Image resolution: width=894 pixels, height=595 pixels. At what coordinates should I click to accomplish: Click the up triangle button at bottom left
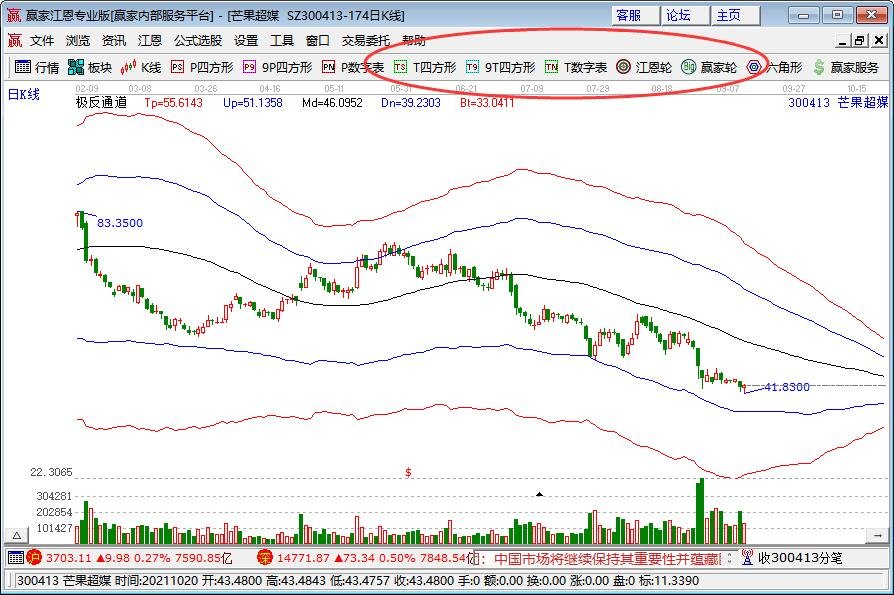(x=17, y=536)
